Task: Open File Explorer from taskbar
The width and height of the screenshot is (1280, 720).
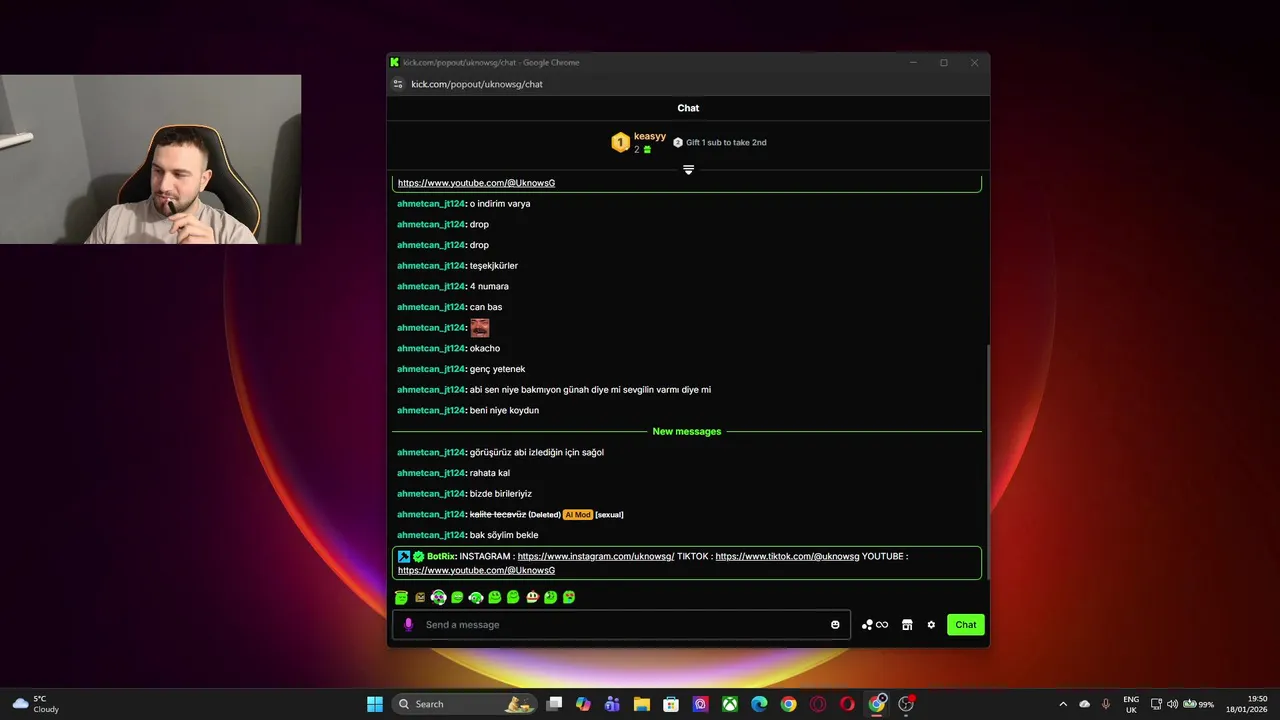Action: (641, 704)
